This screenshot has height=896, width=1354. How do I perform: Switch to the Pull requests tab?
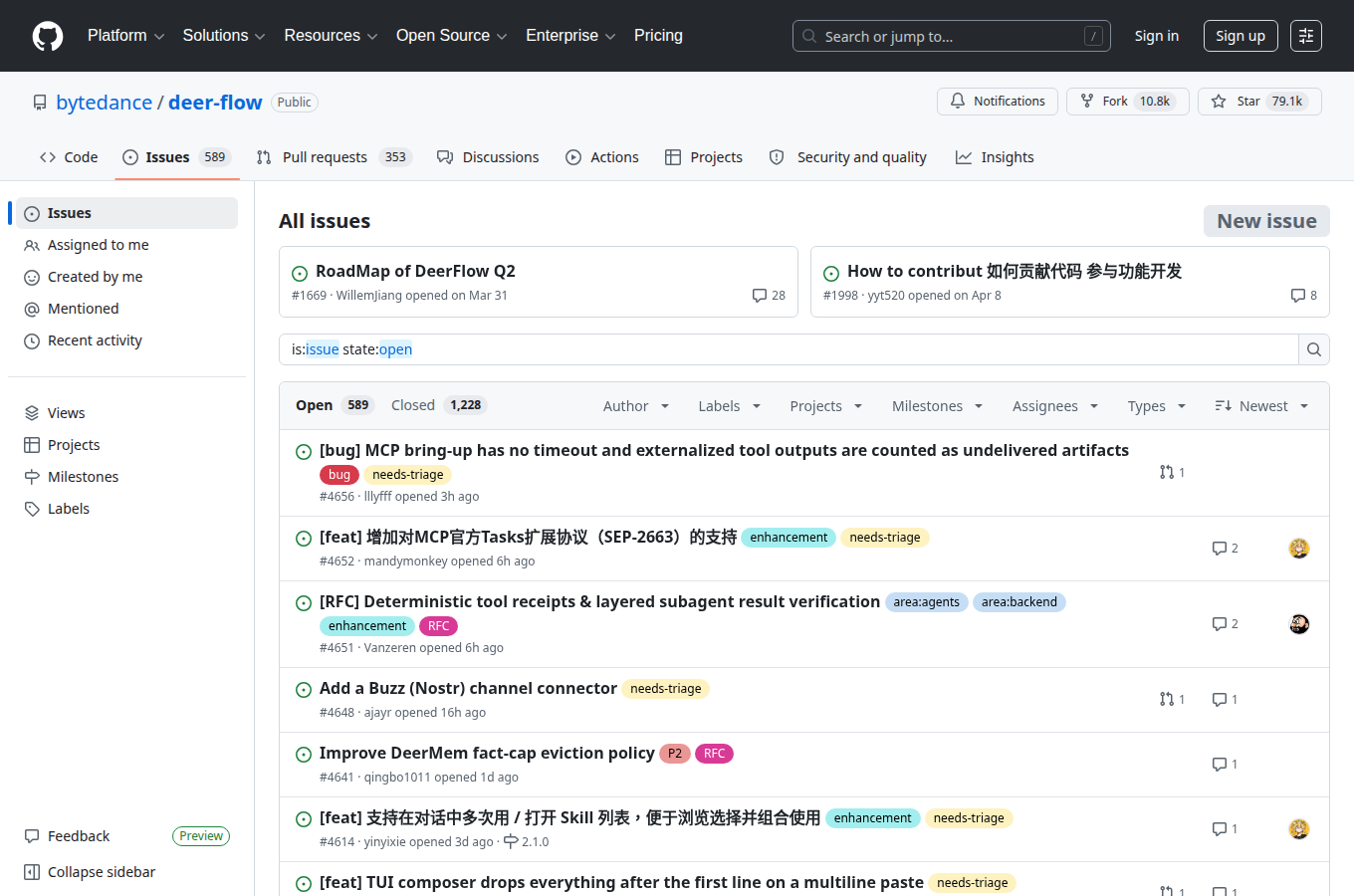(334, 157)
